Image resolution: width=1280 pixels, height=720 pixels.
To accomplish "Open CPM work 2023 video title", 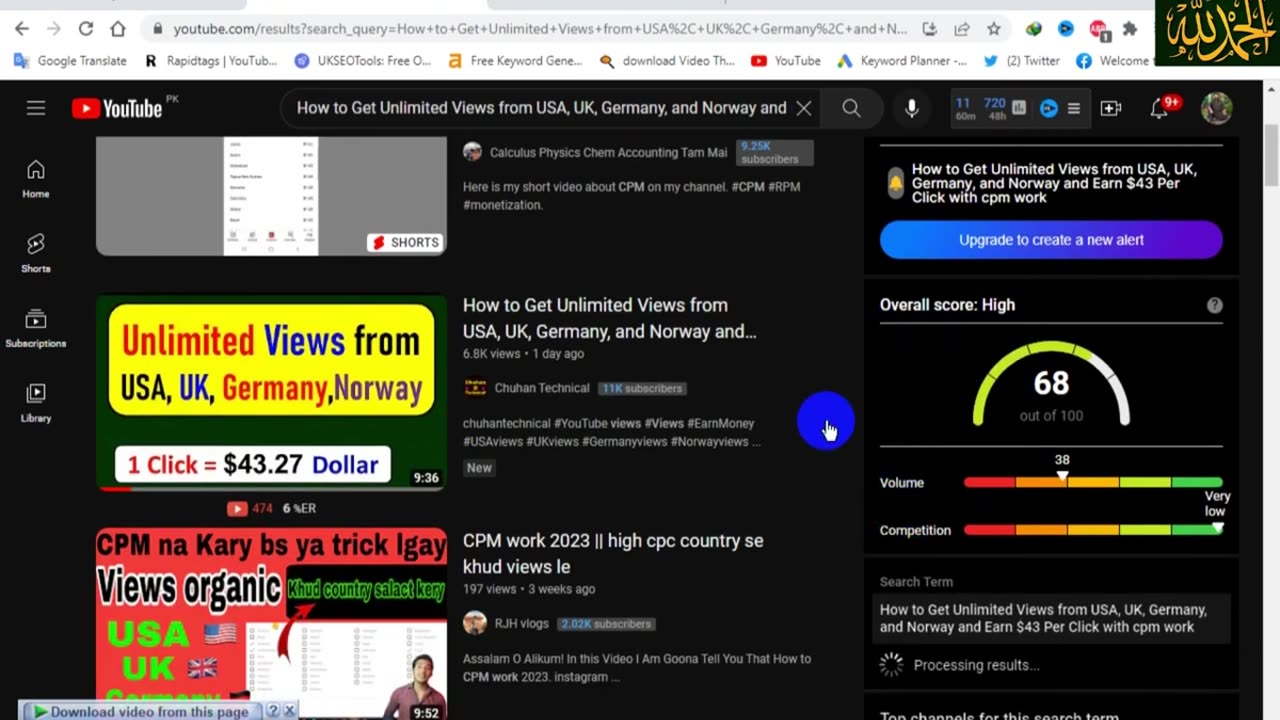I will 613,553.
